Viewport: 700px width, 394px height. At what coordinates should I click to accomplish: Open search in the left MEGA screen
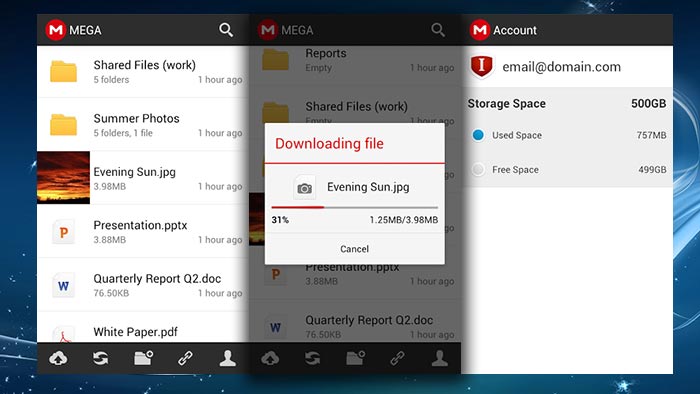[x=226, y=30]
